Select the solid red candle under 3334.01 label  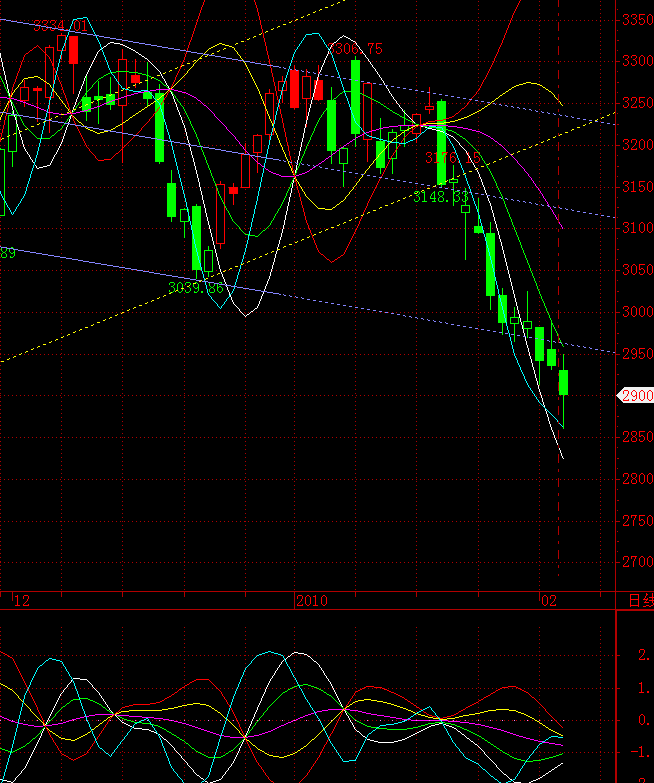click(x=73, y=49)
